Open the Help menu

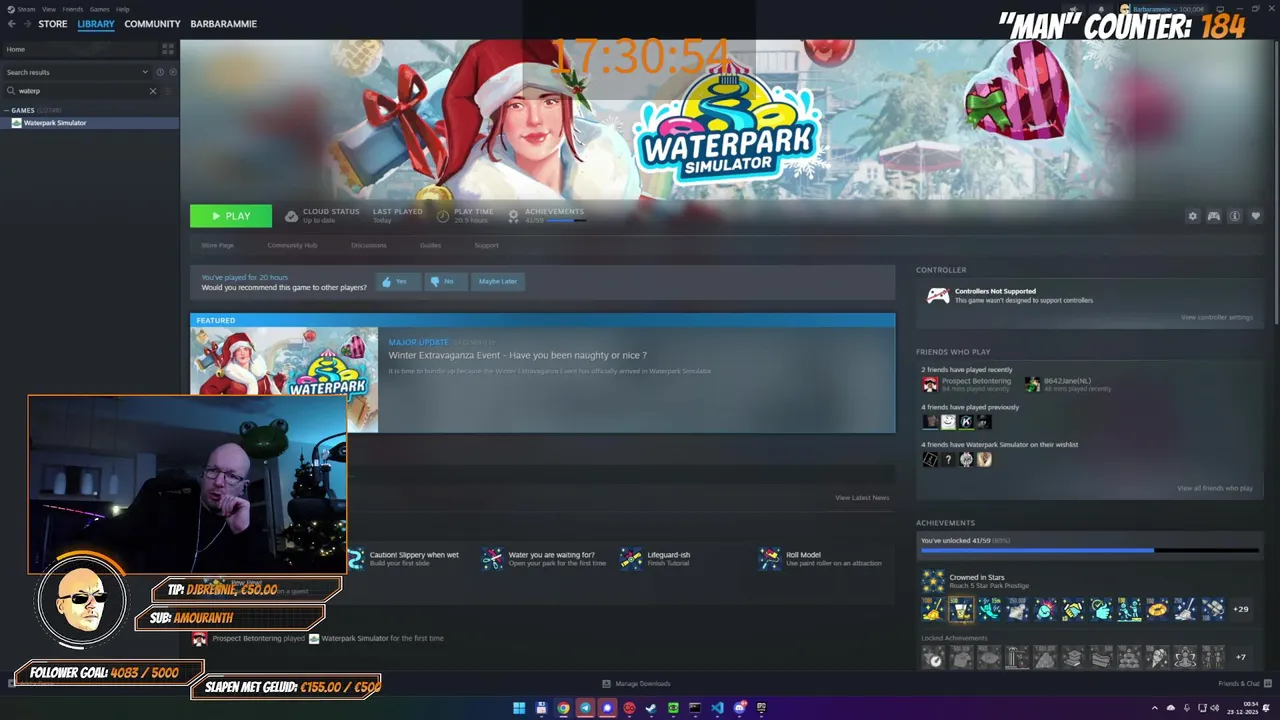[x=122, y=9]
